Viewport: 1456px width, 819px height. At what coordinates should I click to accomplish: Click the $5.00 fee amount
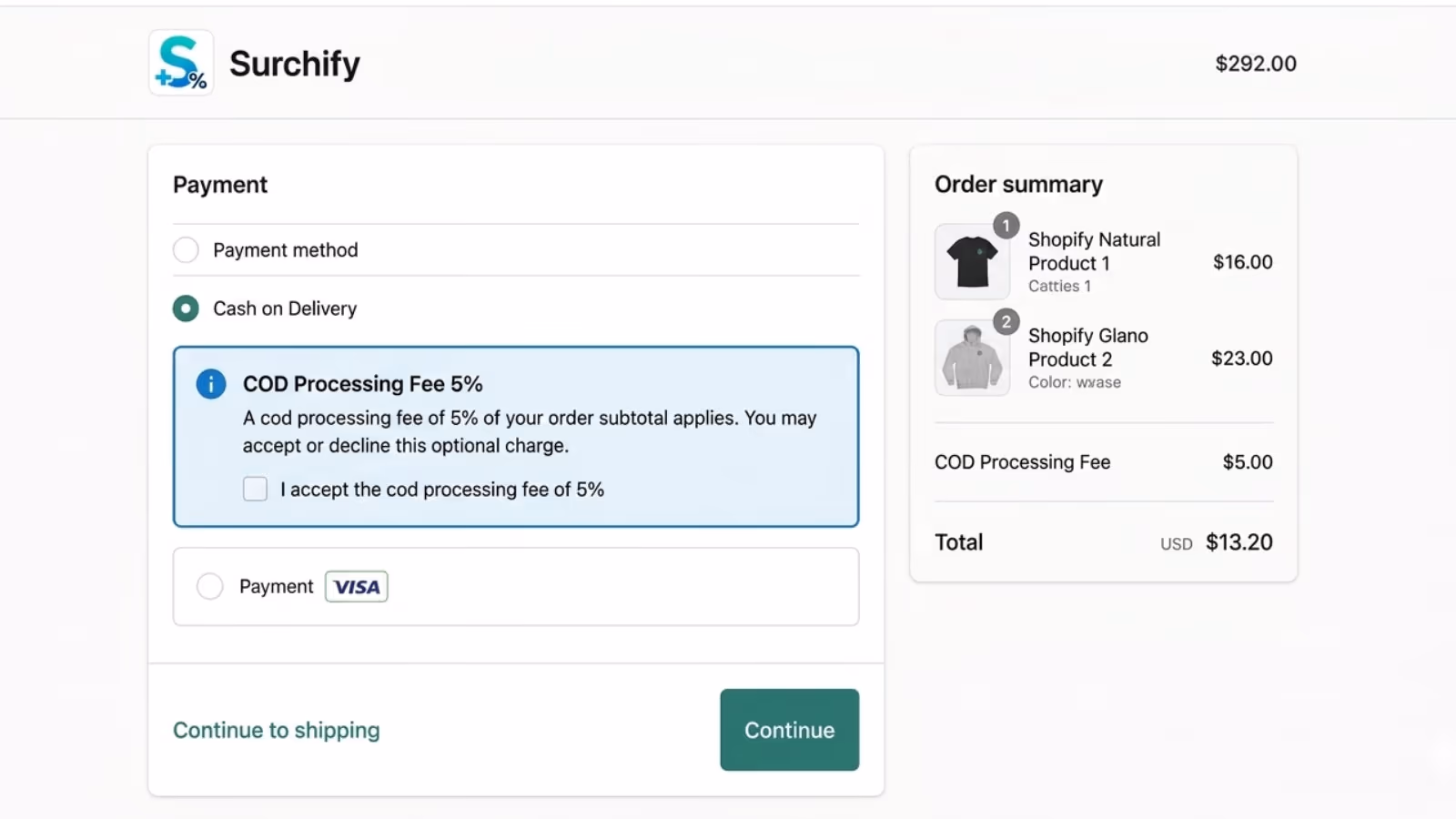(1248, 462)
